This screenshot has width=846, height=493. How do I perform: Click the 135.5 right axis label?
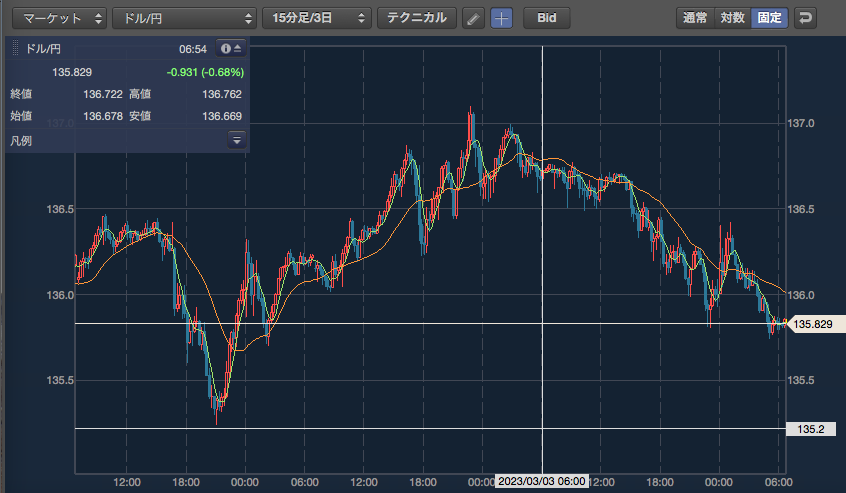[x=801, y=380]
